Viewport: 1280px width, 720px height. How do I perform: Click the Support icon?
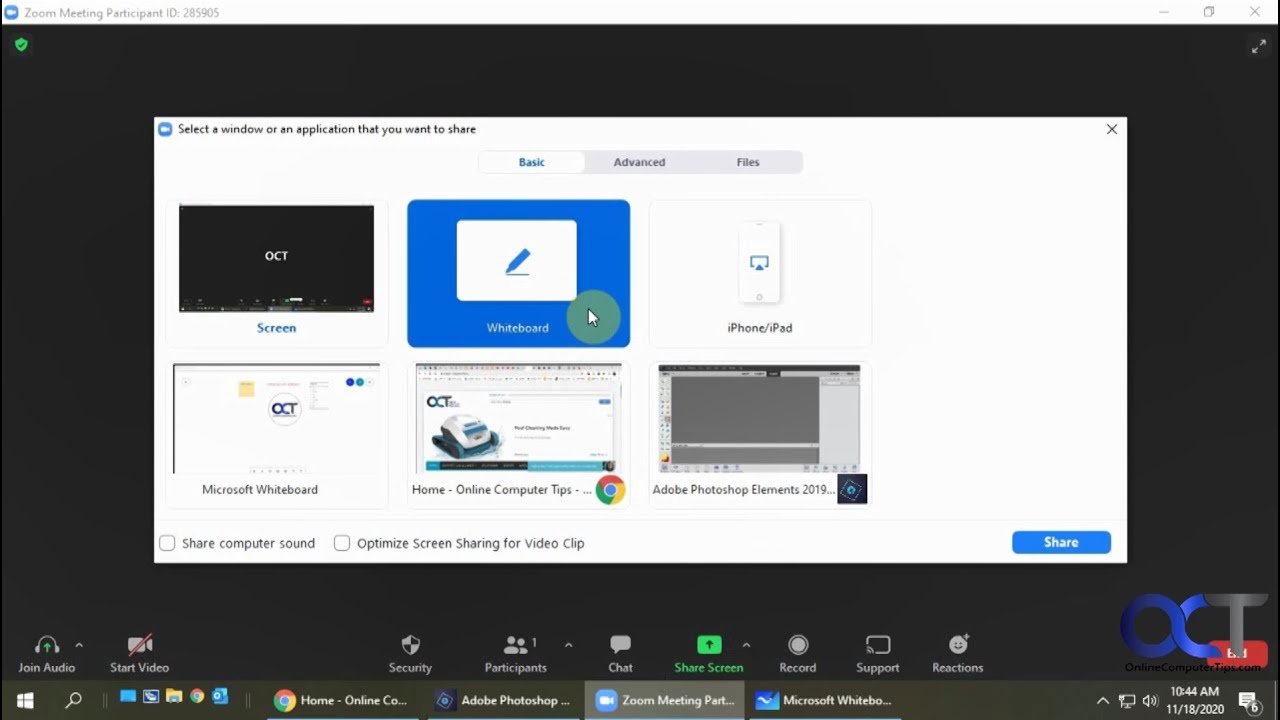coord(878,645)
